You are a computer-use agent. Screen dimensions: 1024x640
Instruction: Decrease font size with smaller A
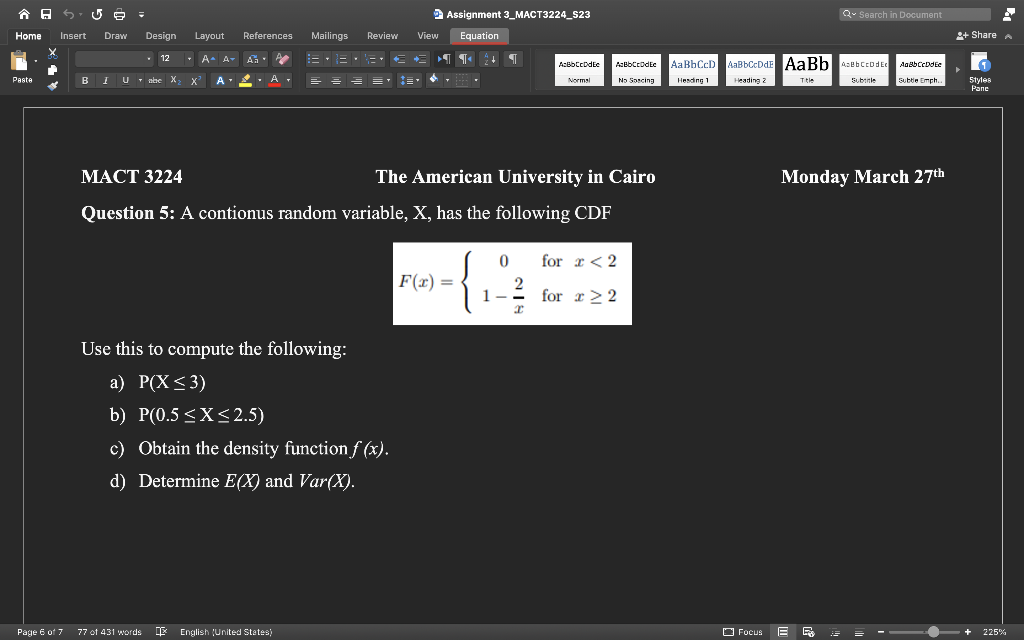pos(228,59)
